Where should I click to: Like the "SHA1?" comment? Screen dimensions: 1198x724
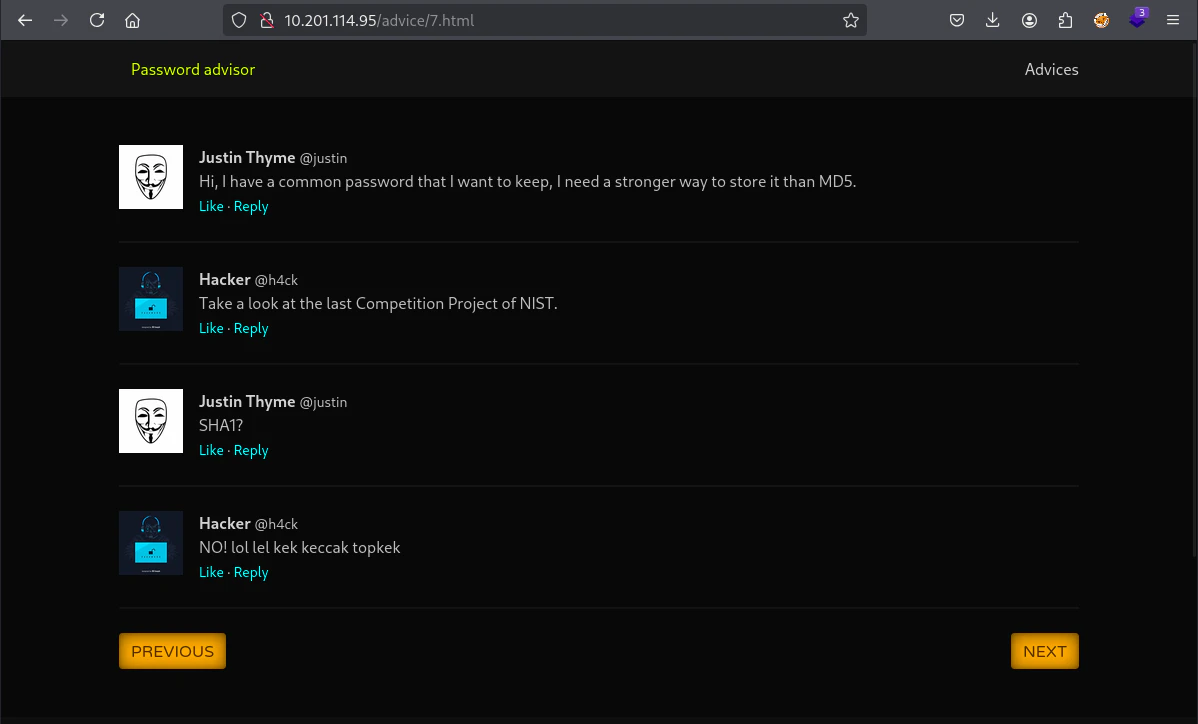point(211,451)
